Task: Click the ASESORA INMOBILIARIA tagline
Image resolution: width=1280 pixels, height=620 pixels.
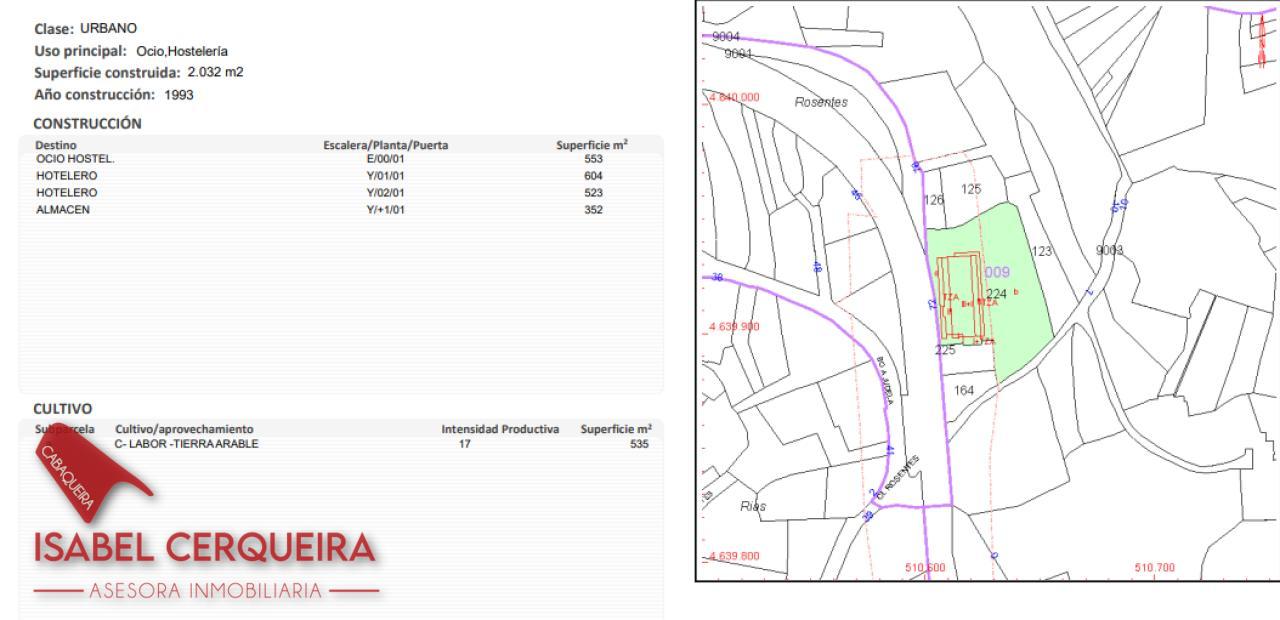Action: 204,590
